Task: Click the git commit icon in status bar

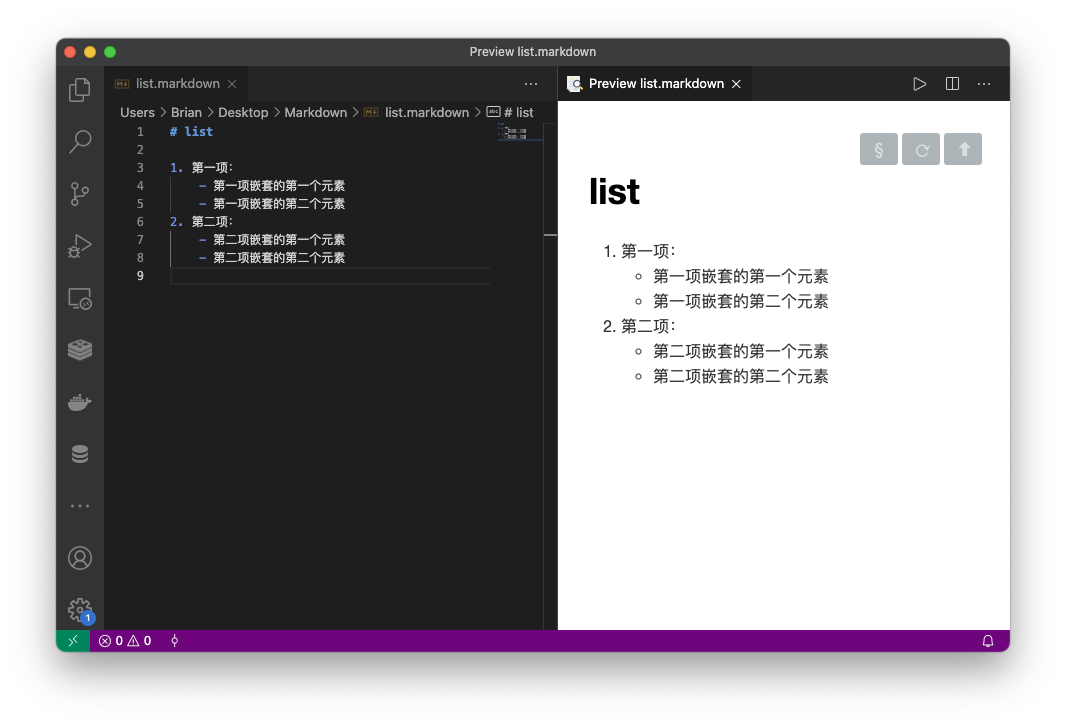Action: click(x=175, y=640)
